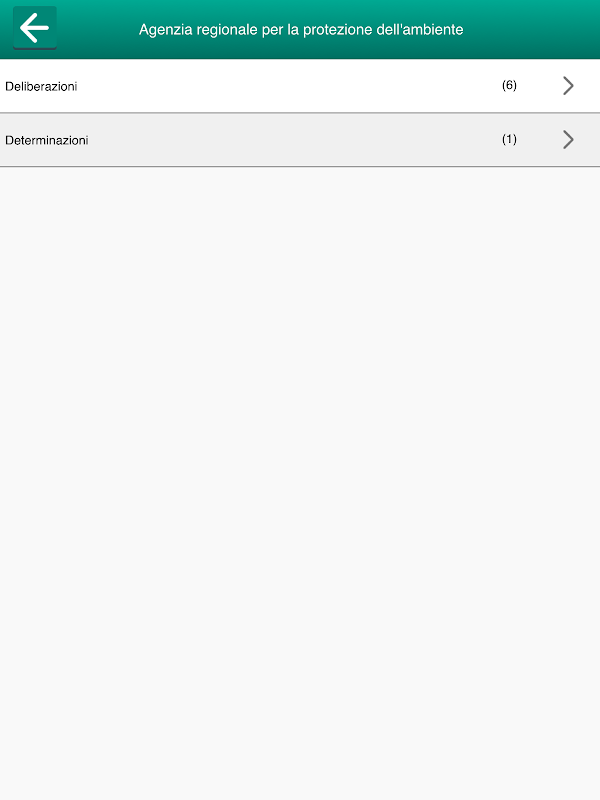Expand Determinazioni with its right chevron
The height and width of the screenshot is (800, 600).
pos(568,139)
